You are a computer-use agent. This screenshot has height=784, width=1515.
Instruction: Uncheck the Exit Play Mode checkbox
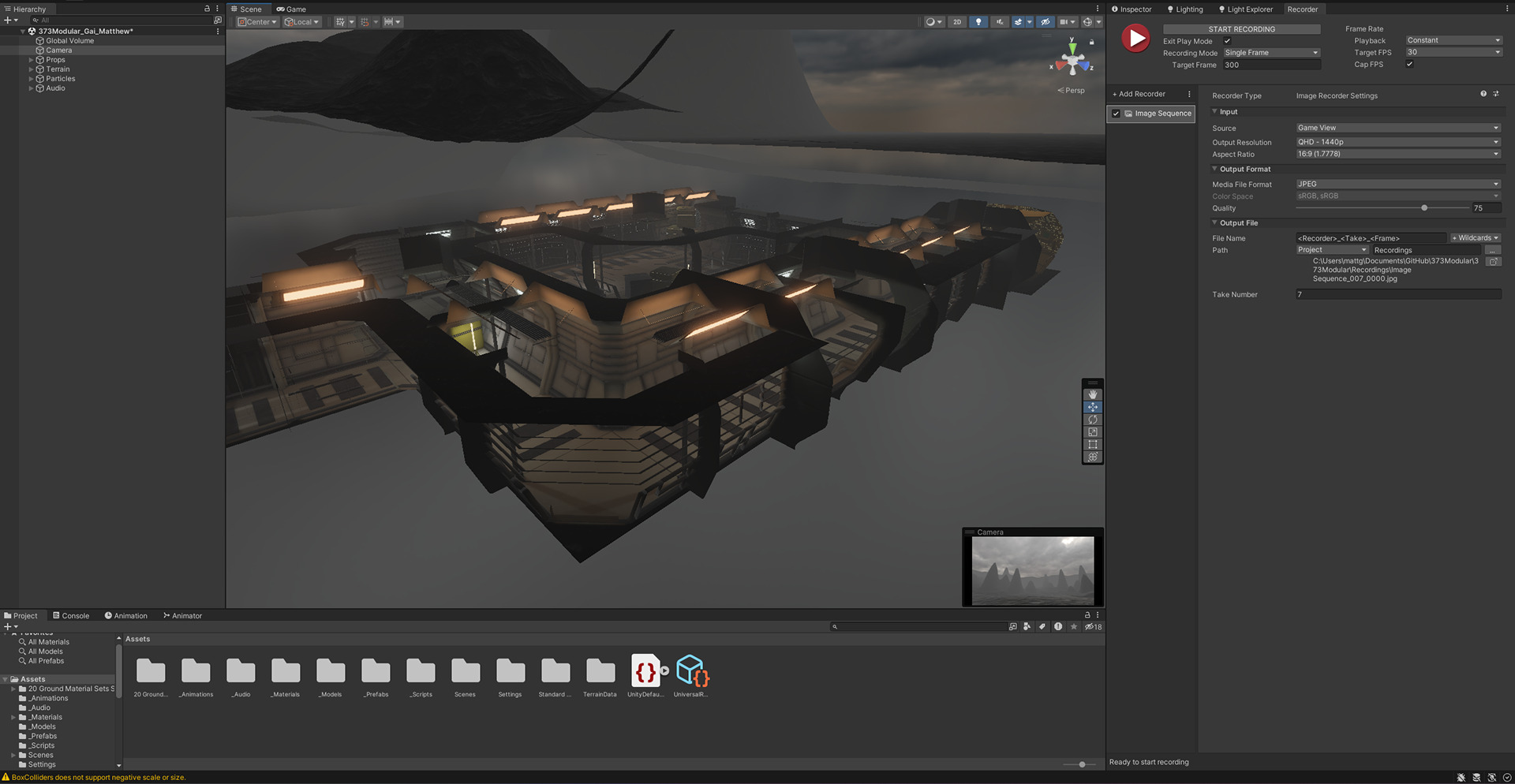pyautogui.click(x=1227, y=41)
